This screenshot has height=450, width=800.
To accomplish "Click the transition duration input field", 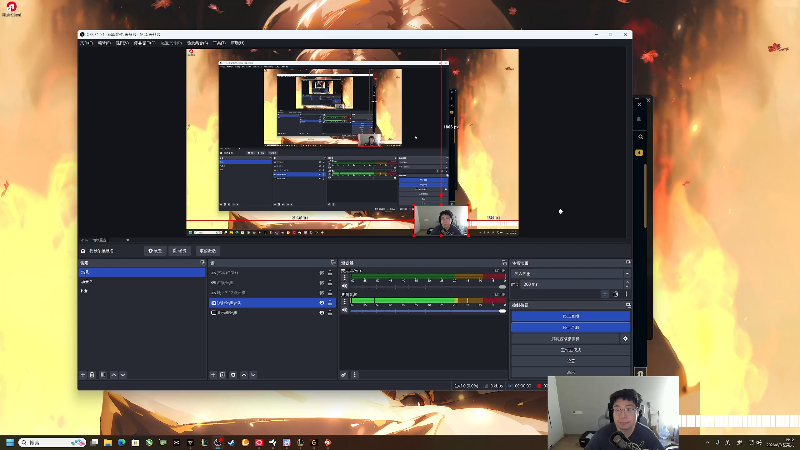I will [571, 284].
